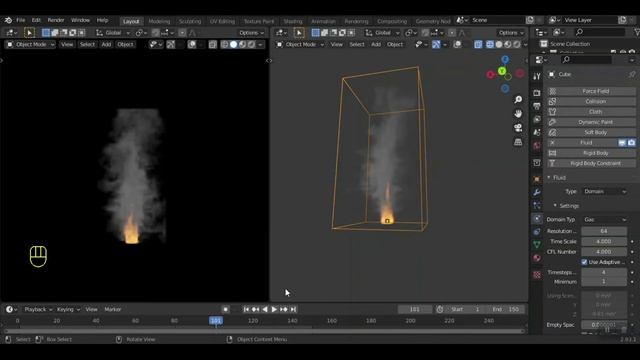
Task: Open the Output properties tab icon
Action: 537,106
